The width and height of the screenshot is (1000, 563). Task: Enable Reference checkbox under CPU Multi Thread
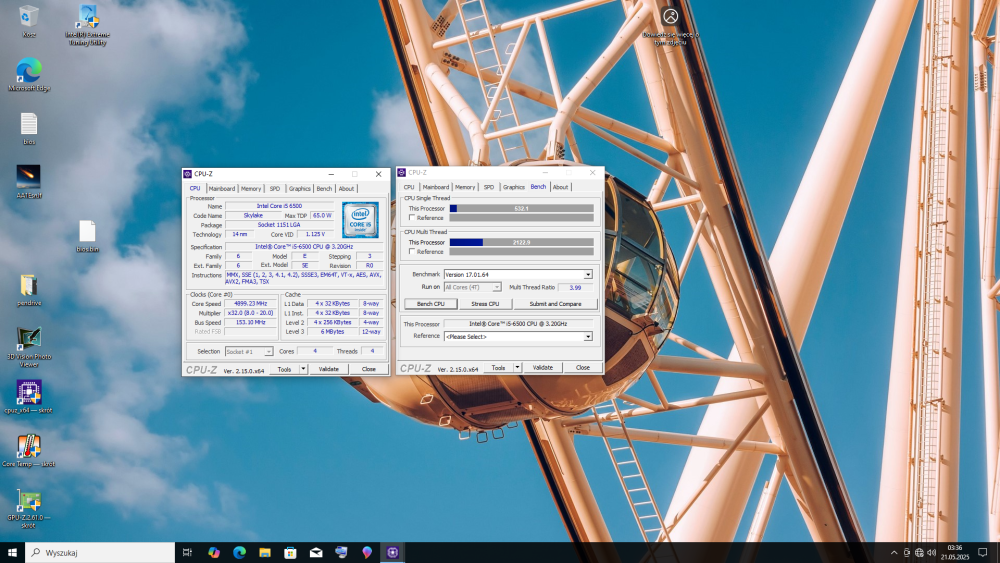[412, 252]
